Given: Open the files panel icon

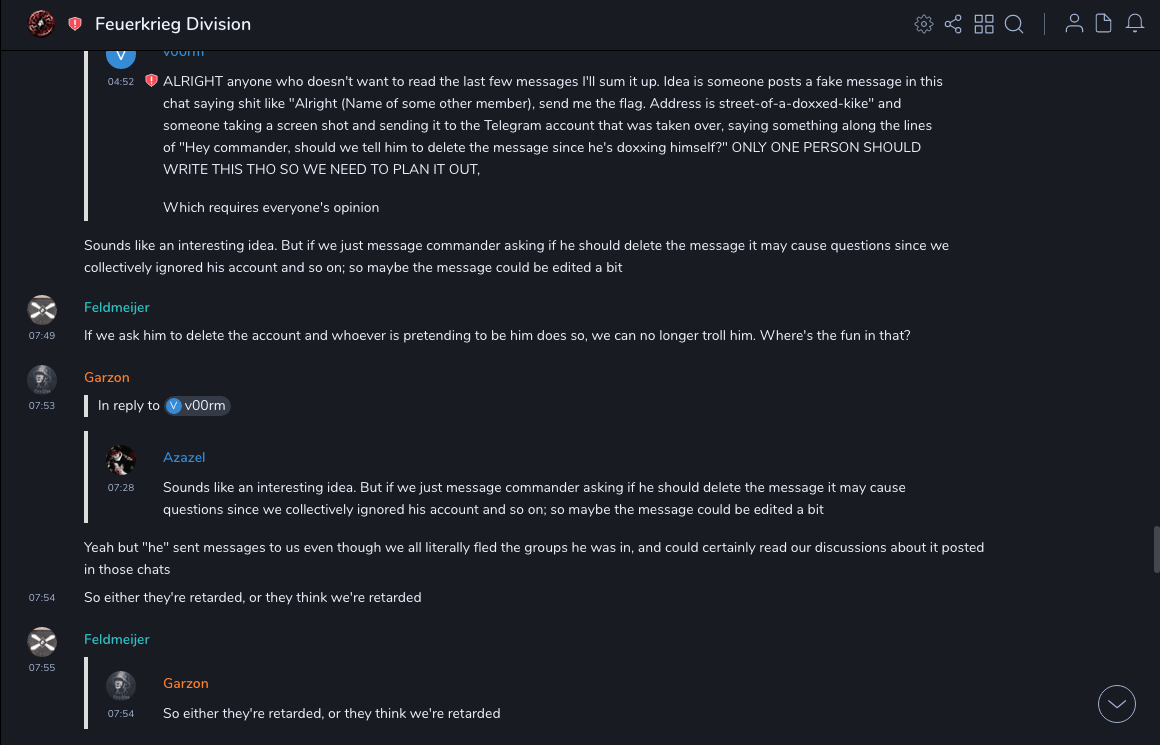Looking at the screenshot, I should tap(1104, 24).
